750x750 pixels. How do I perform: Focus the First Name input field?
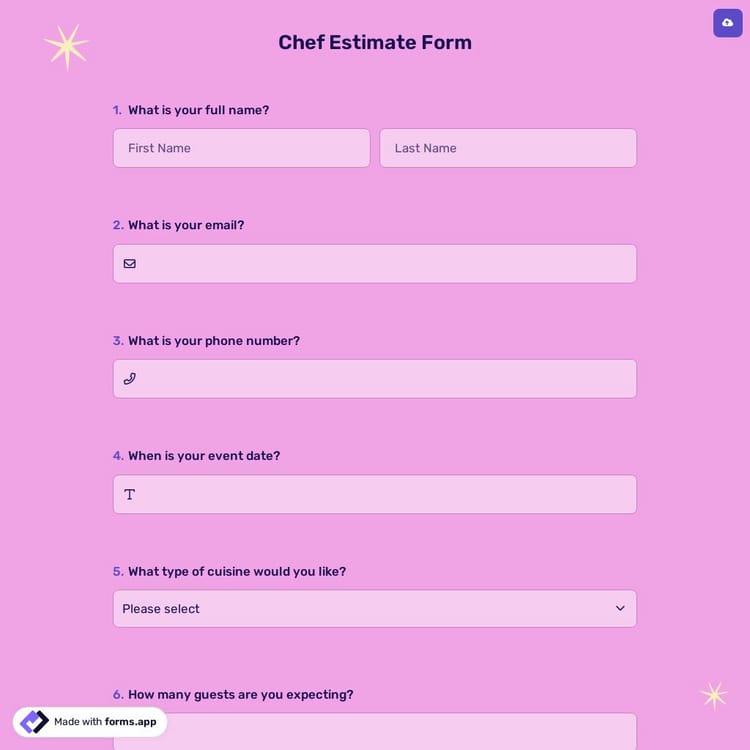pyautogui.click(x=241, y=148)
